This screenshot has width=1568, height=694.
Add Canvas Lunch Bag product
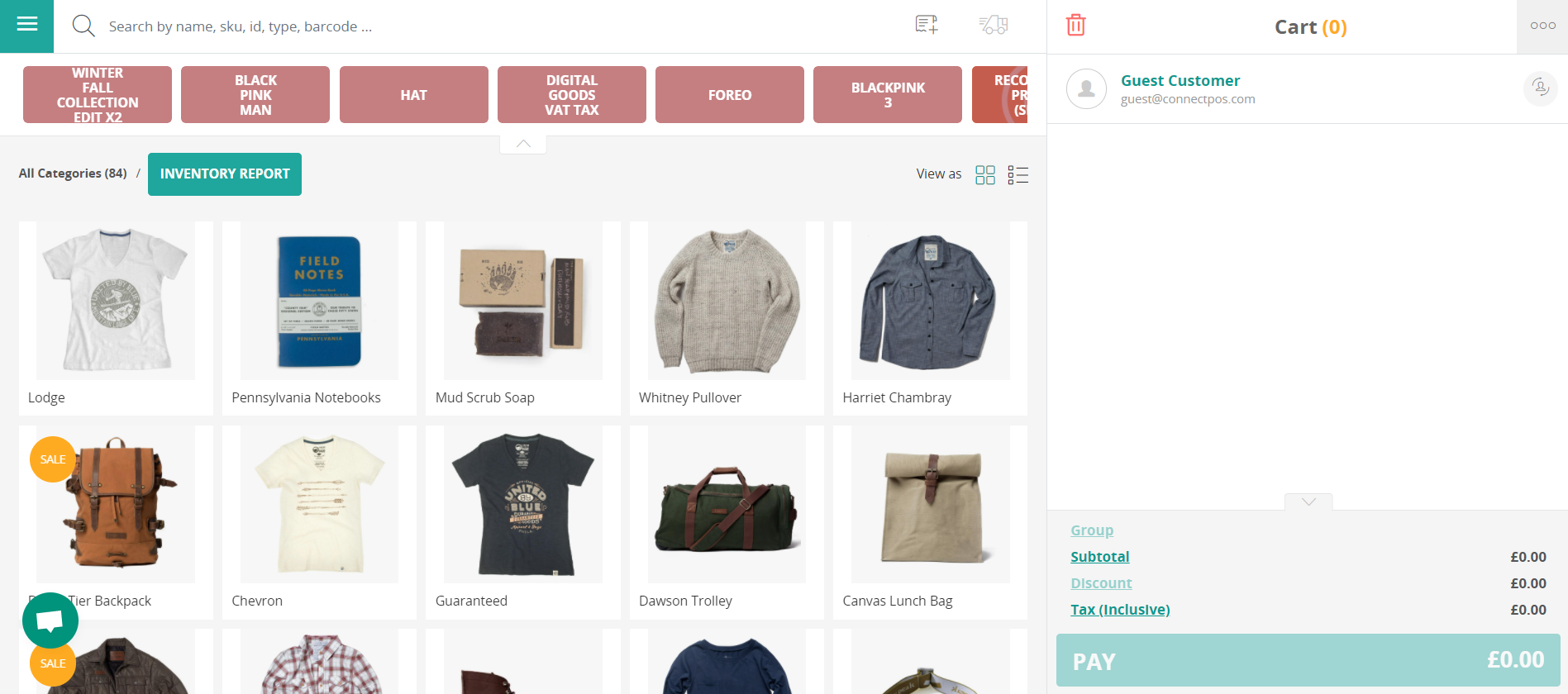click(x=930, y=522)
